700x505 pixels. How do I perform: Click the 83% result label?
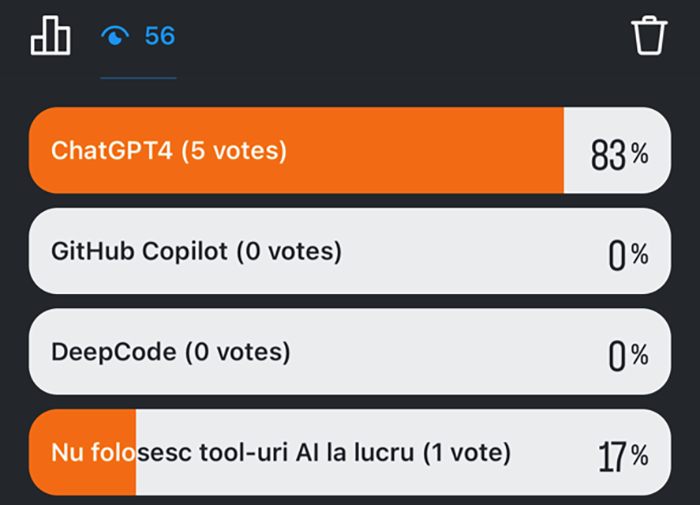tap(619, 155)
